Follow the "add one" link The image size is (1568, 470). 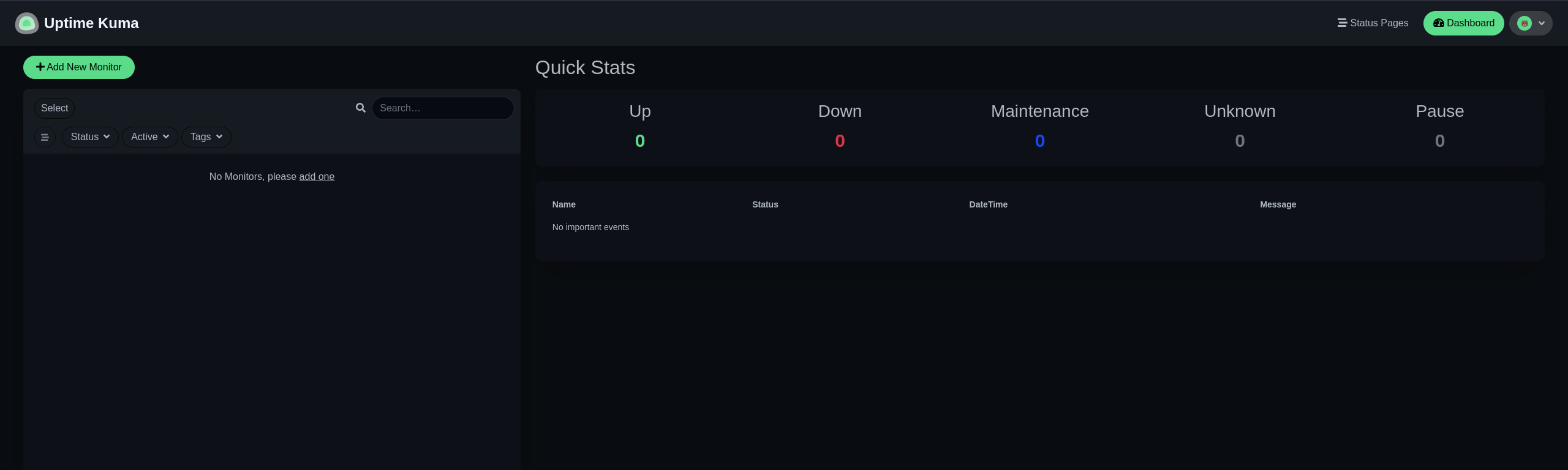[316, 177]
